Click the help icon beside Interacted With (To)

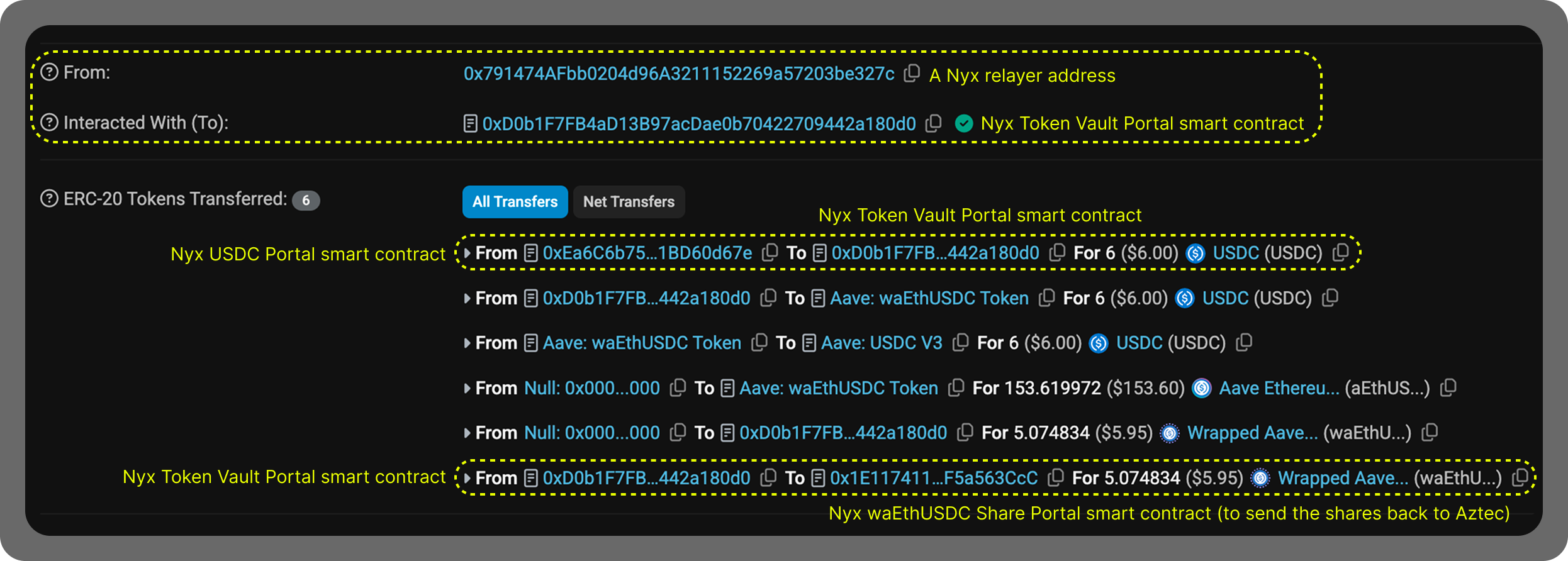(49, 122)
